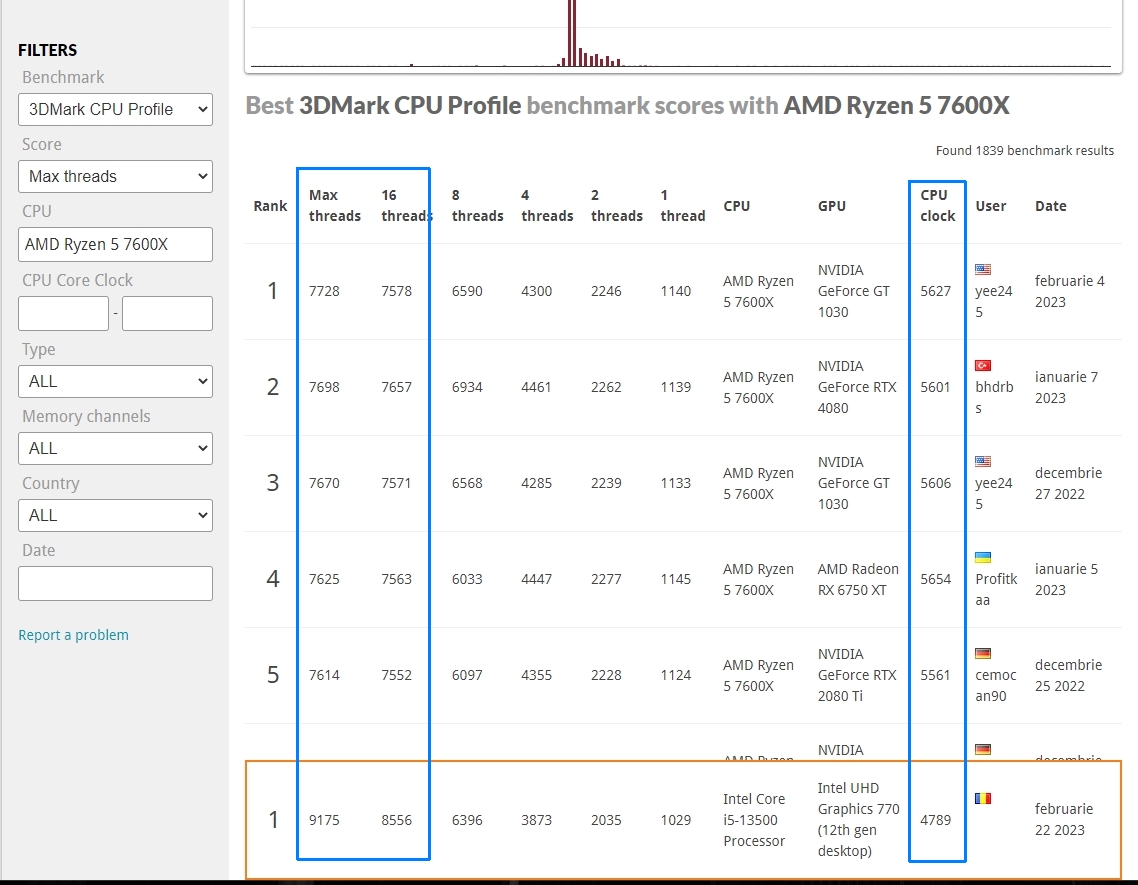Viewport: 1138px width, 885px height.
Task: Select the 4 threads column header
Action: click(547, 205)
